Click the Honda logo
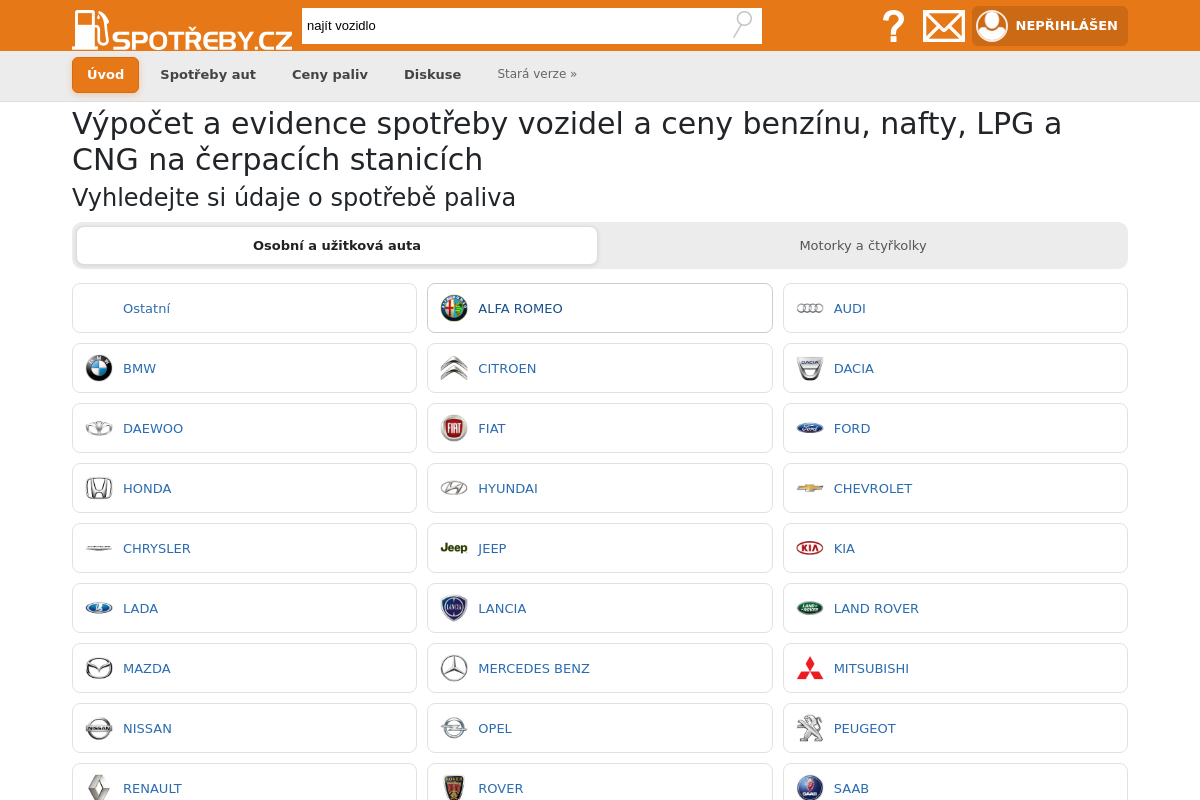1200x800 pixels. click(x=99, y=488)
